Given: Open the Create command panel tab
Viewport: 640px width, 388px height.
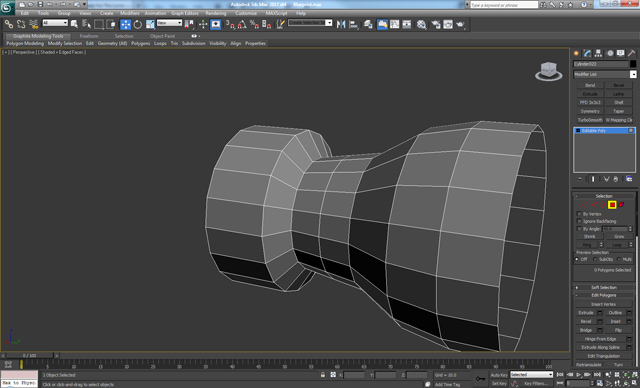Looking at the screenshot, I should [576, 53].
